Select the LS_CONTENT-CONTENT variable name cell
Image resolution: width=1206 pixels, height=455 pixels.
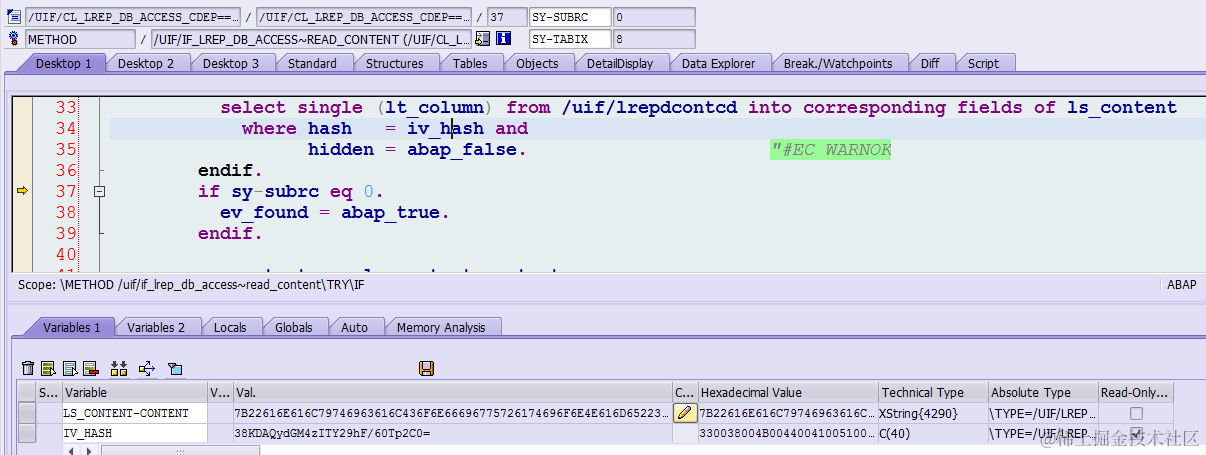pos(134,412)
